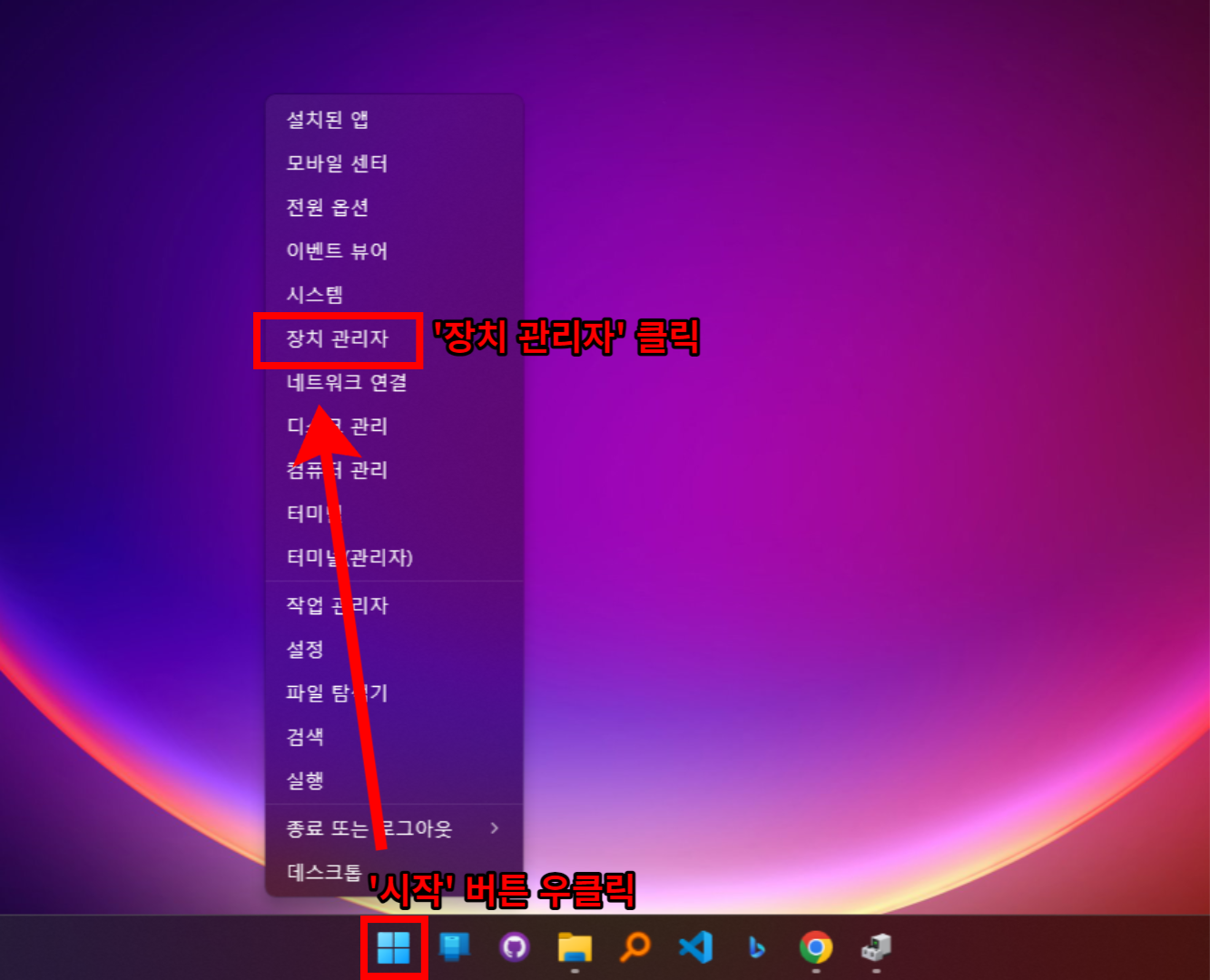Click 설정 in the context menu
The height and width of the screenshot is (980, 1210).
point(305,650)
